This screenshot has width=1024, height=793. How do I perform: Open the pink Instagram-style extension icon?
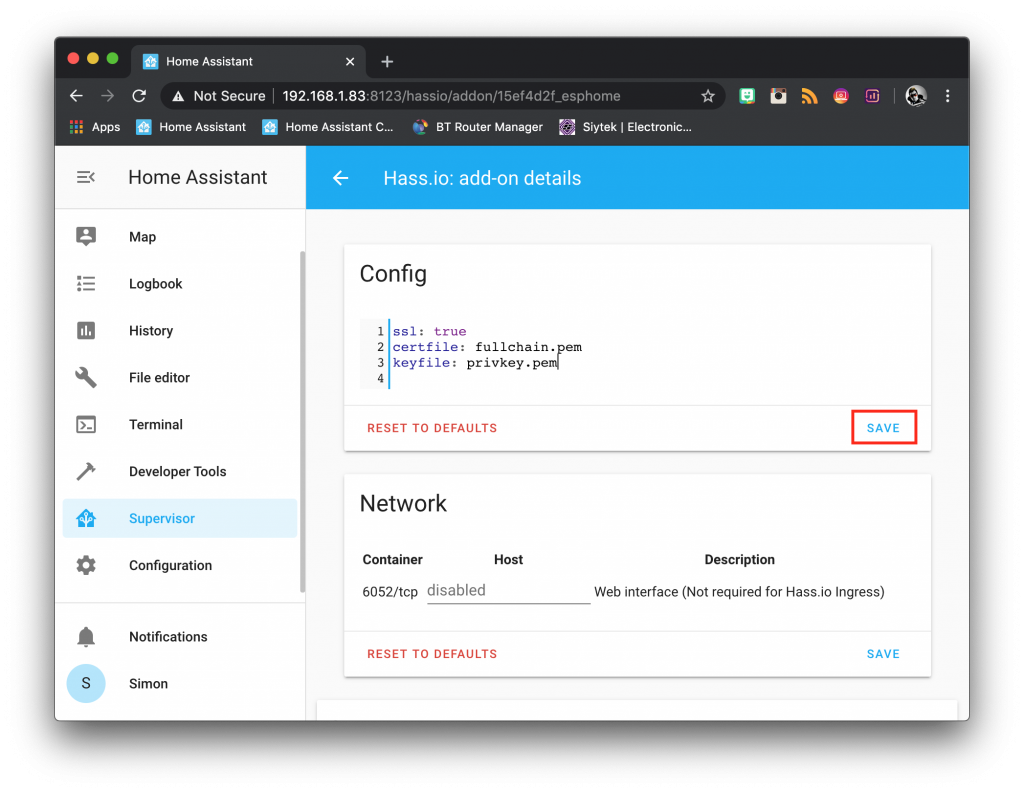point(840,96)
